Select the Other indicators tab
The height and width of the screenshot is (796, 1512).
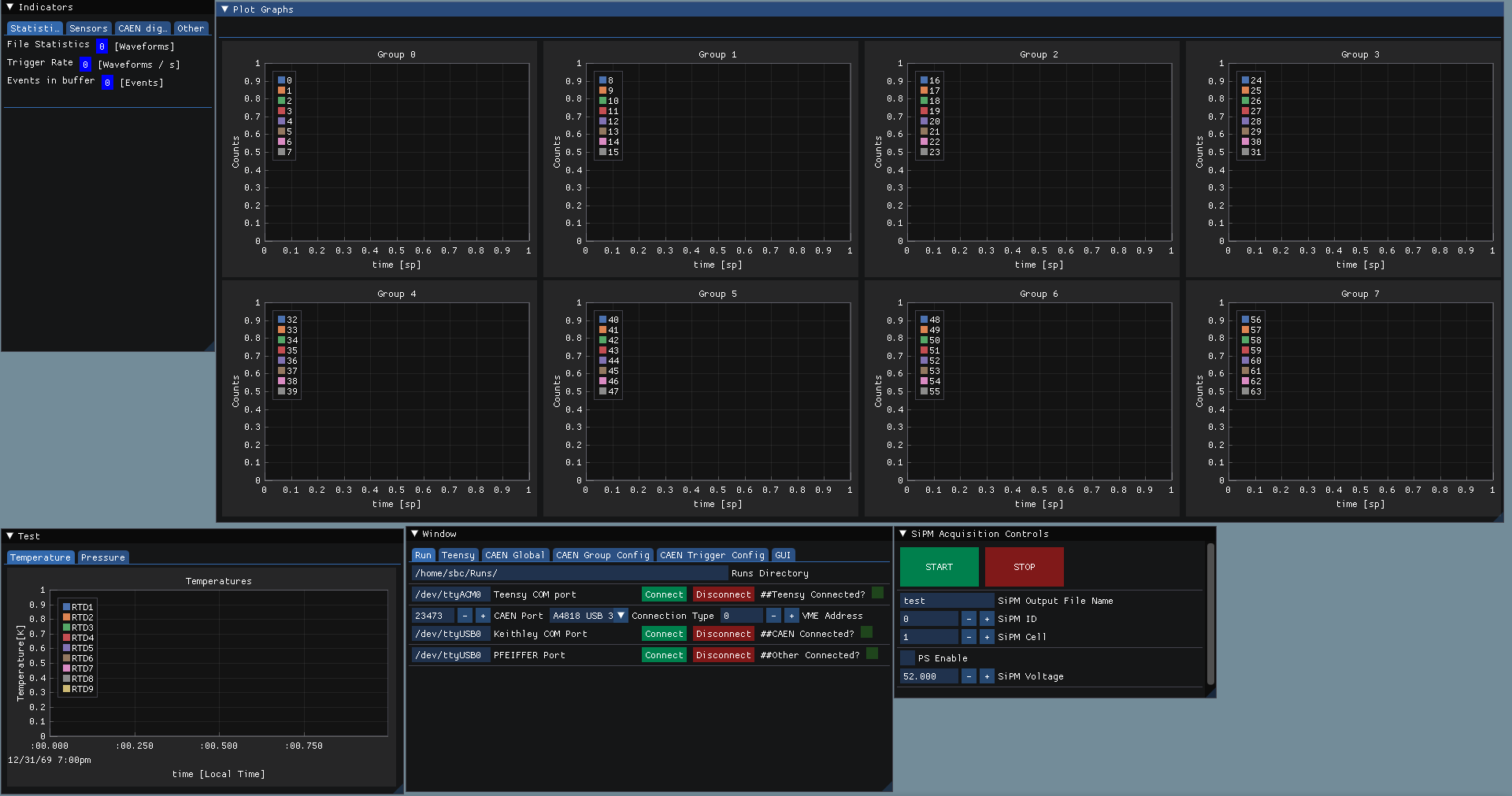point(191,28)
